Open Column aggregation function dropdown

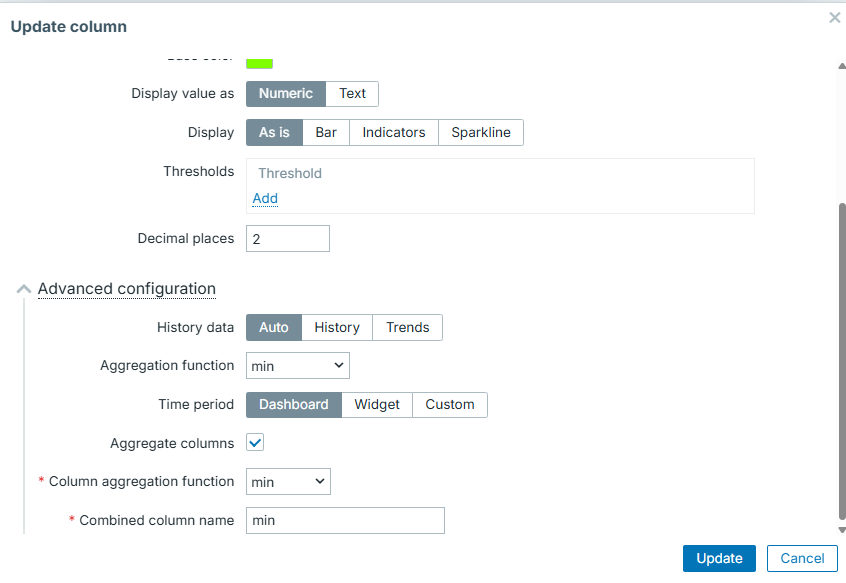(288, 482)
